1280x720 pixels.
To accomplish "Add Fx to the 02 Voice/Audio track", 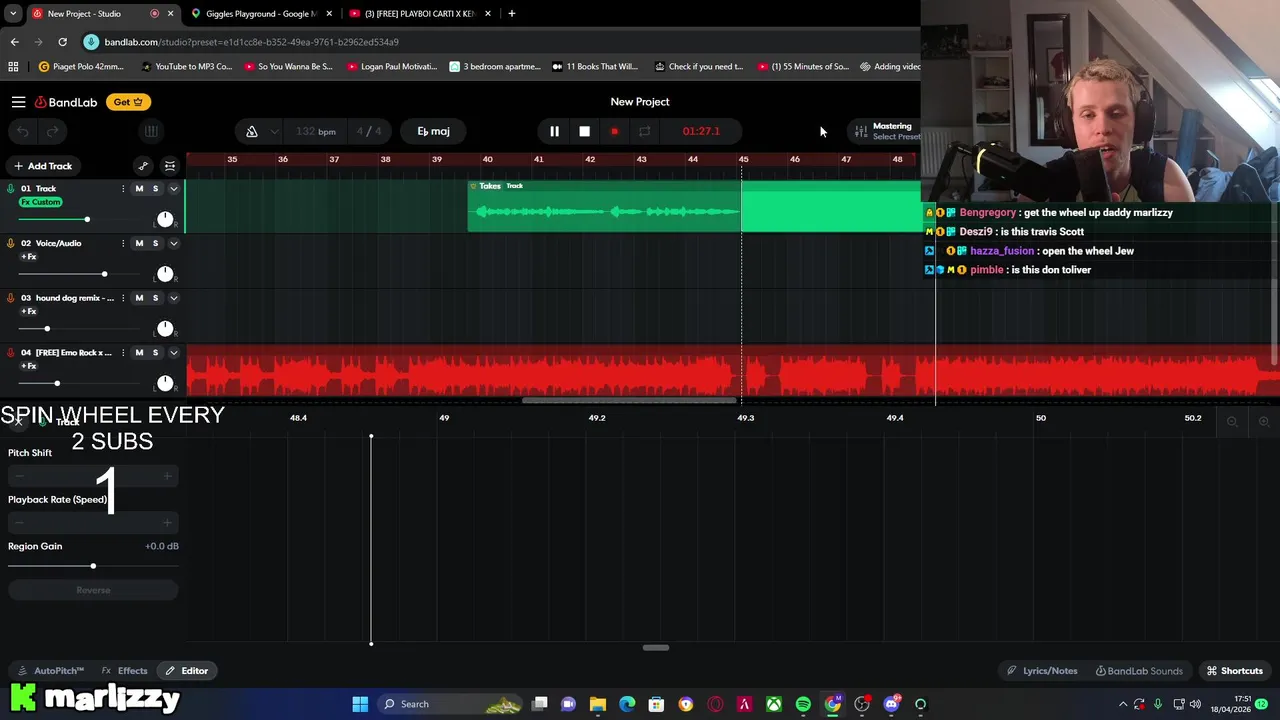I will coord(29,257).
